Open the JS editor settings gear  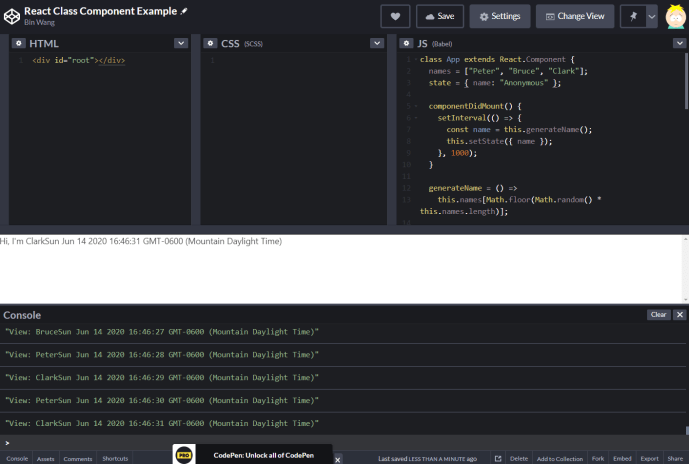pos(406,43)
